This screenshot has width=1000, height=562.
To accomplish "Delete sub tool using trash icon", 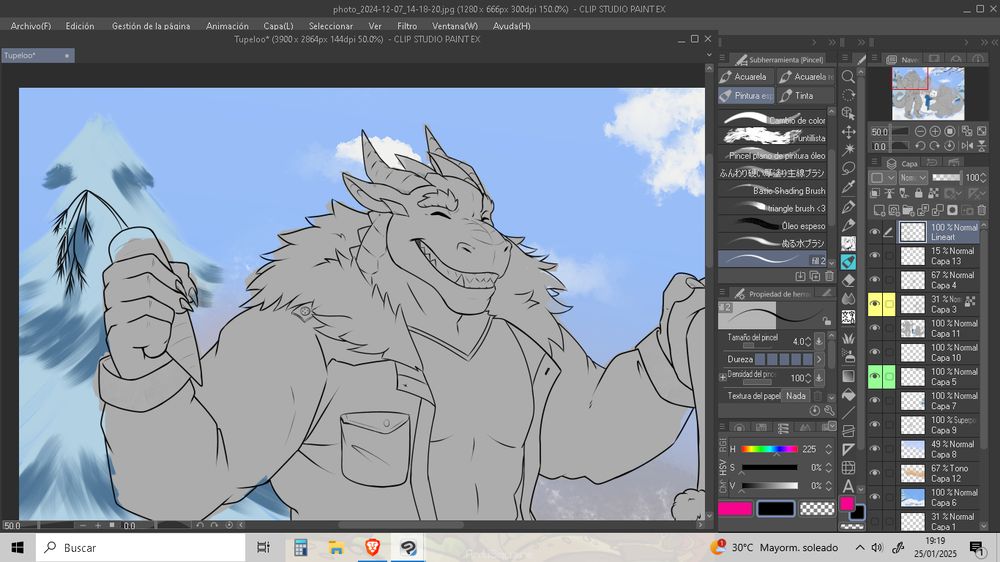I will pyautogui.click(x=829, y=276).
